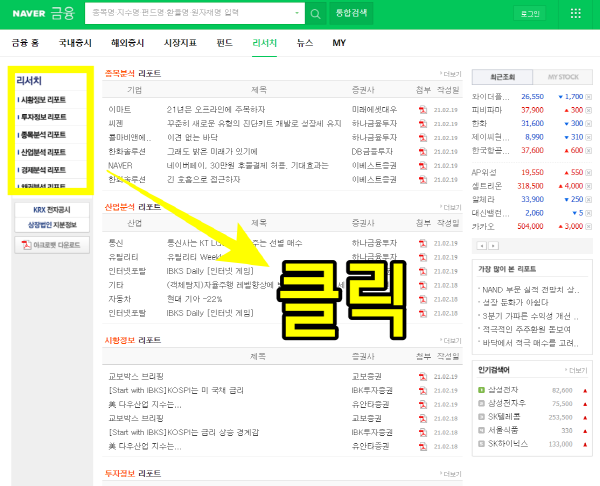The height and width of the screenshot is (486, 600).
Task: Go to previous page of recent stocks
Action: [x=482, y=246]
